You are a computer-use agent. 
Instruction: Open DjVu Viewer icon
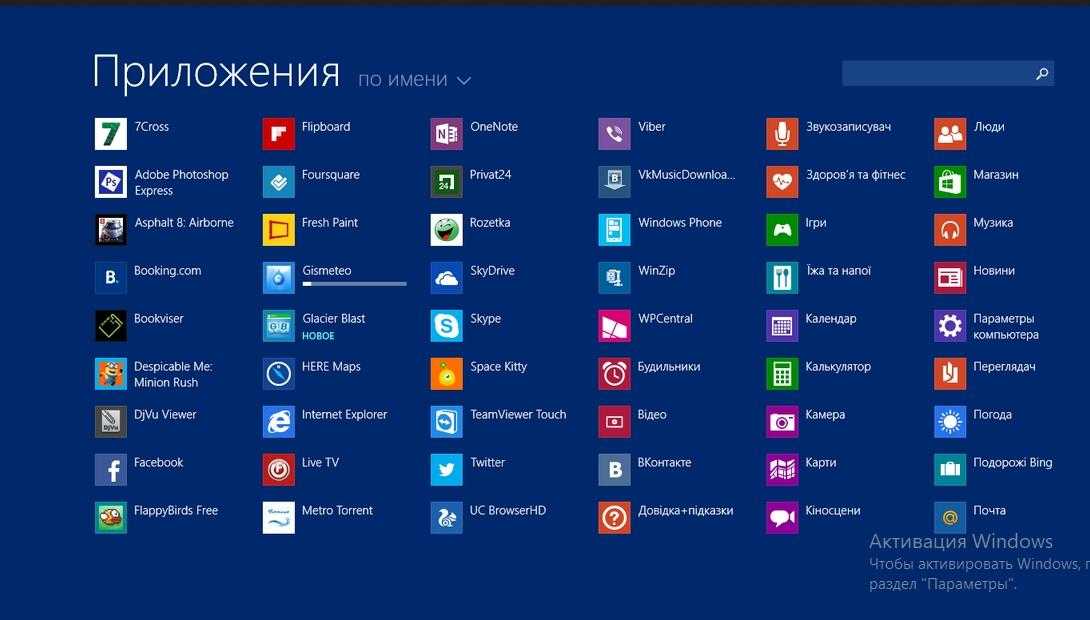(x=111, y=421)
